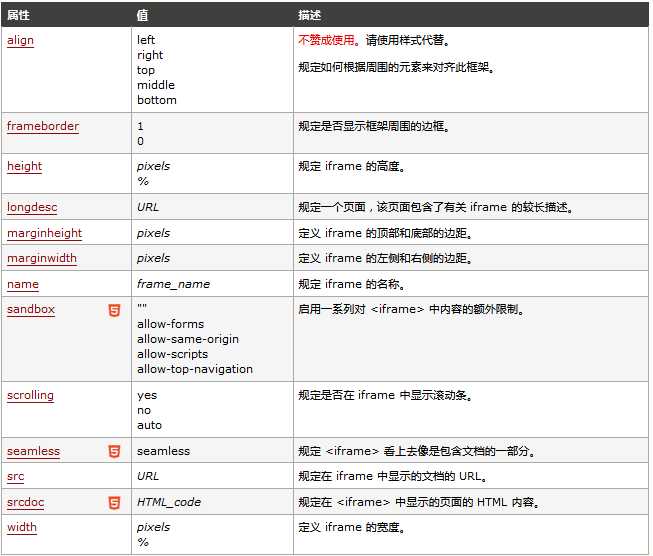653x556 pixels.
Task: Click the 'frame_name' value
Action: pos(173,284)
